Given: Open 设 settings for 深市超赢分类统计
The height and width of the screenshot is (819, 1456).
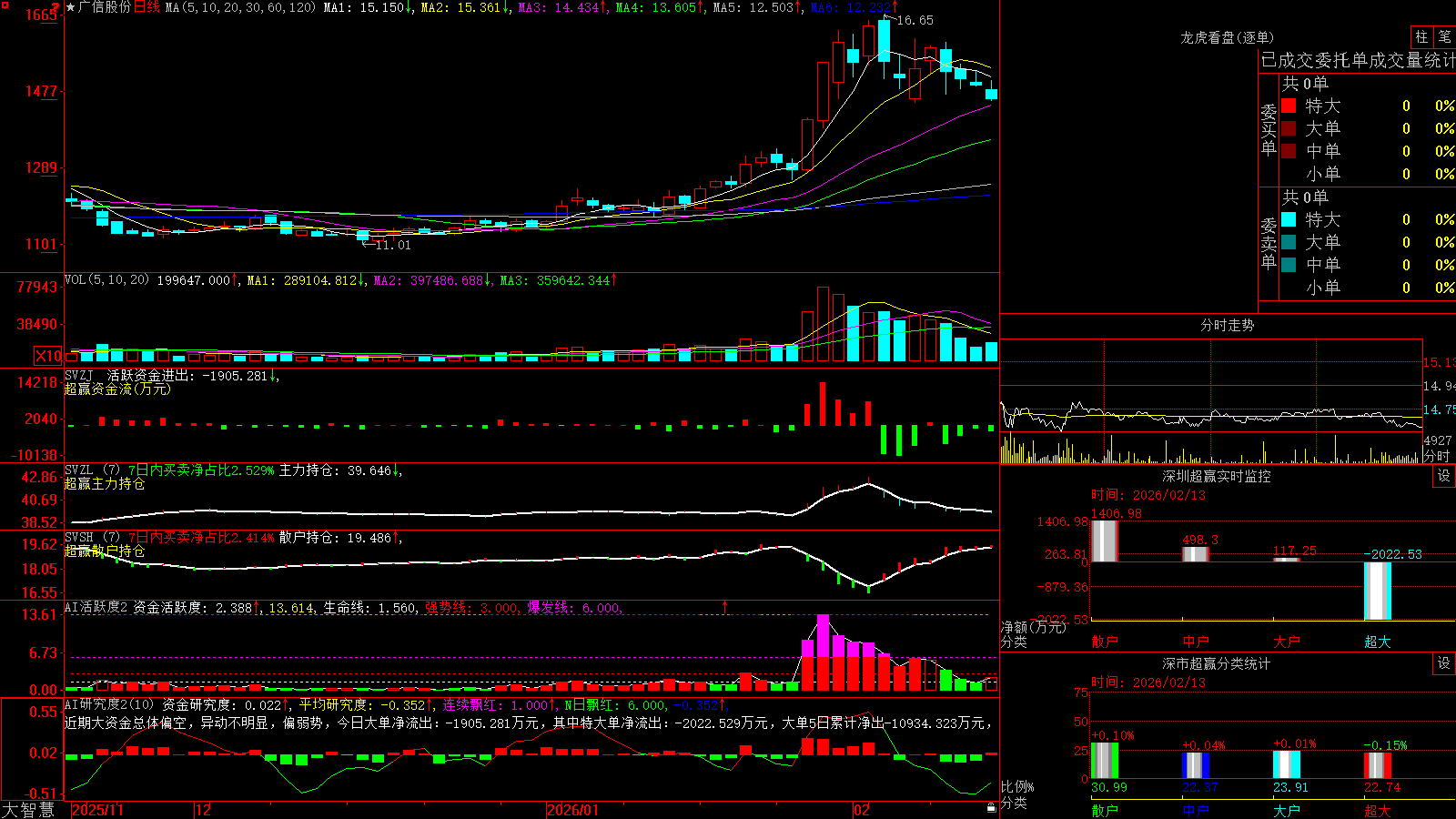Looking at the screenshot, I should (1444, 663).
